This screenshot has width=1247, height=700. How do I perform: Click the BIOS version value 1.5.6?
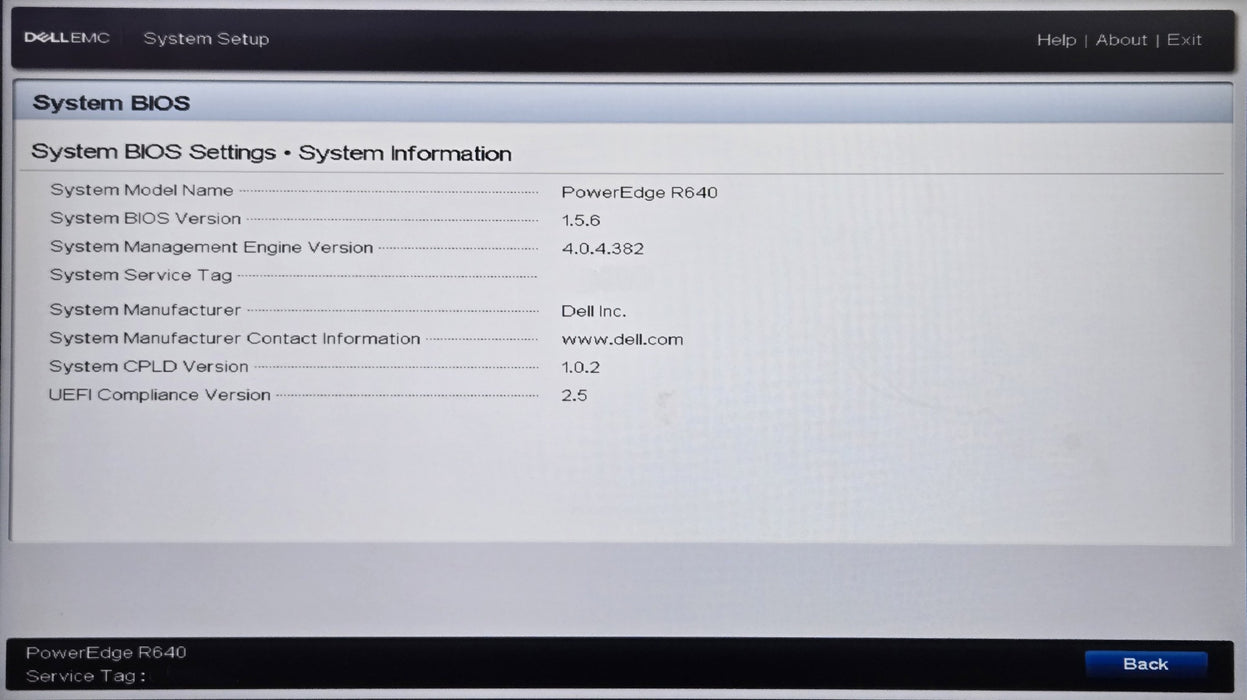[581, 220]
